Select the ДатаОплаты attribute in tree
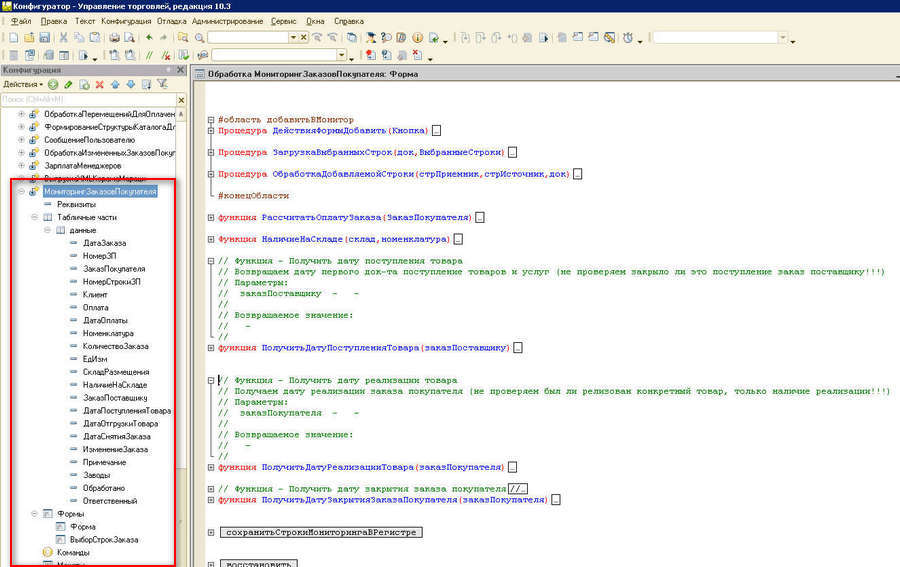This screenshot has width=900, height=567. tap(104, 320)
